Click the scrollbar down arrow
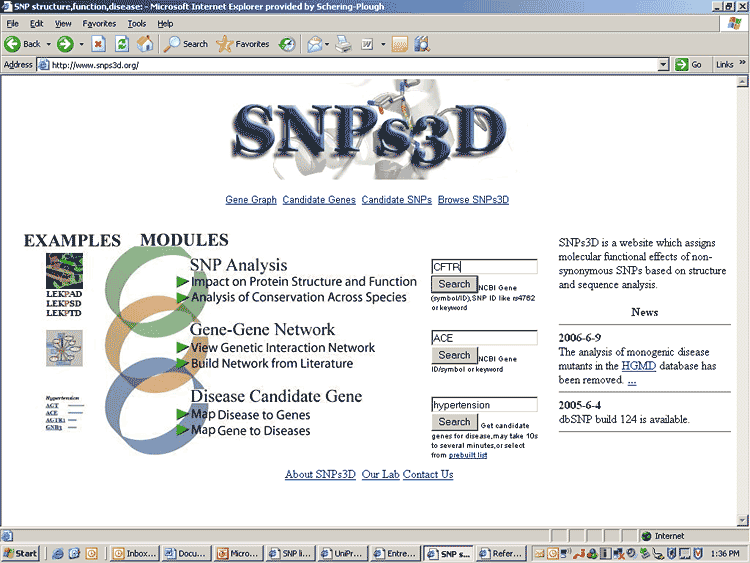 click(x=742, y=520)
